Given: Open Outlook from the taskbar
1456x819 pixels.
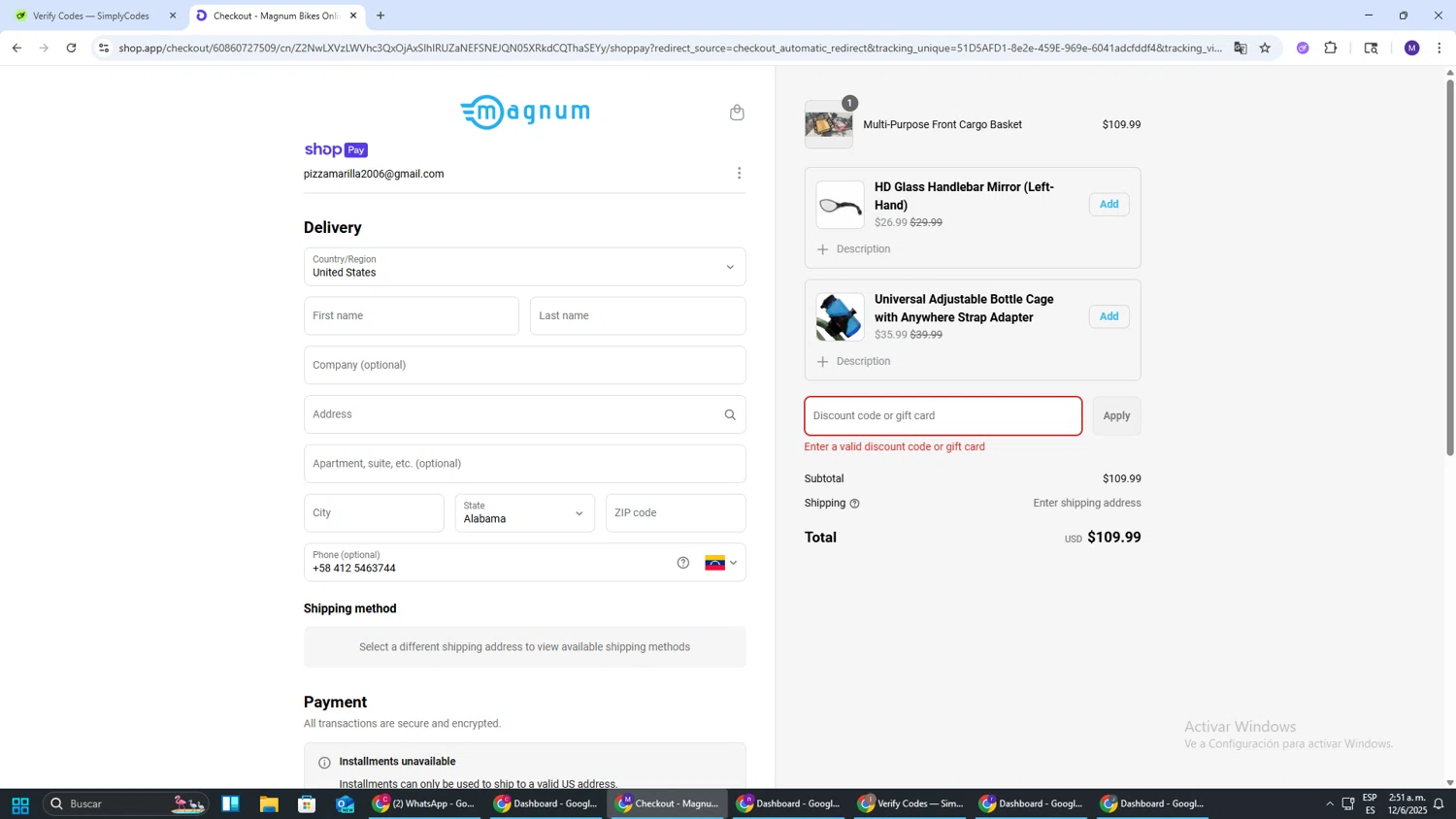Looking at the screenshot, I should [x=346, y=804].
